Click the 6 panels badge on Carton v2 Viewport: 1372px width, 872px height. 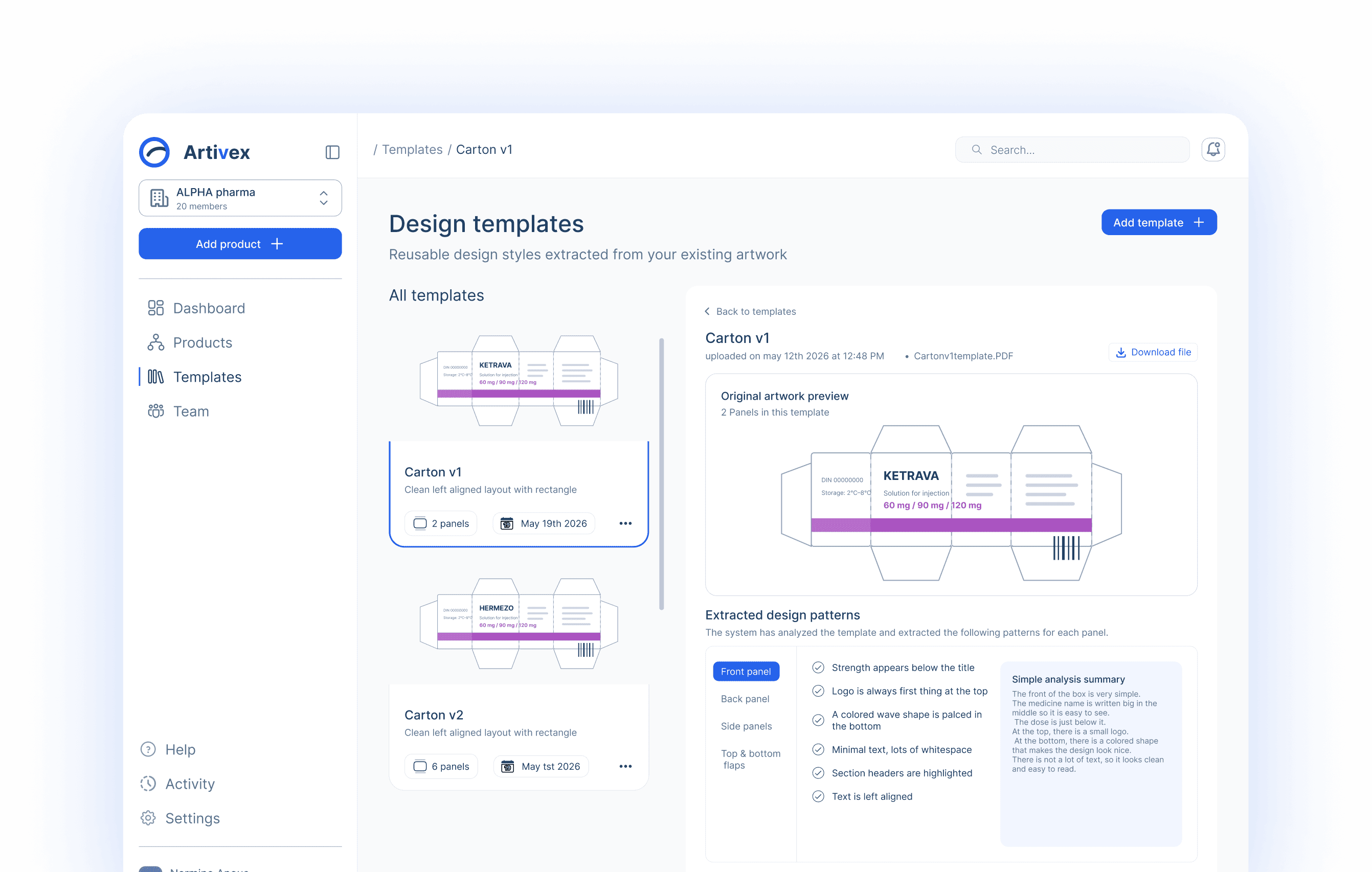point(441,767)
